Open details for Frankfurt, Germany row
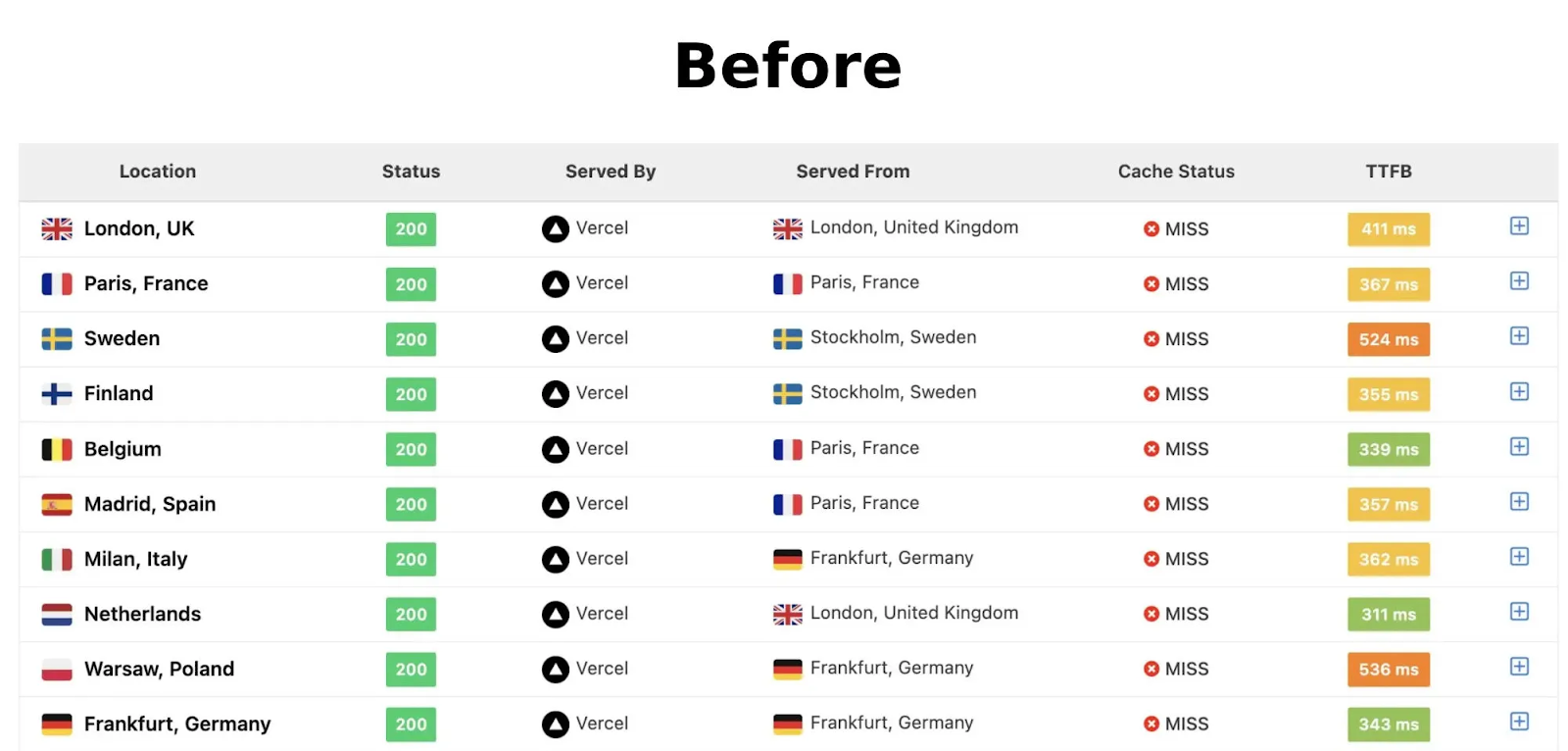The height and width of the screenshot is (751, 1568). click(1519, 722)
